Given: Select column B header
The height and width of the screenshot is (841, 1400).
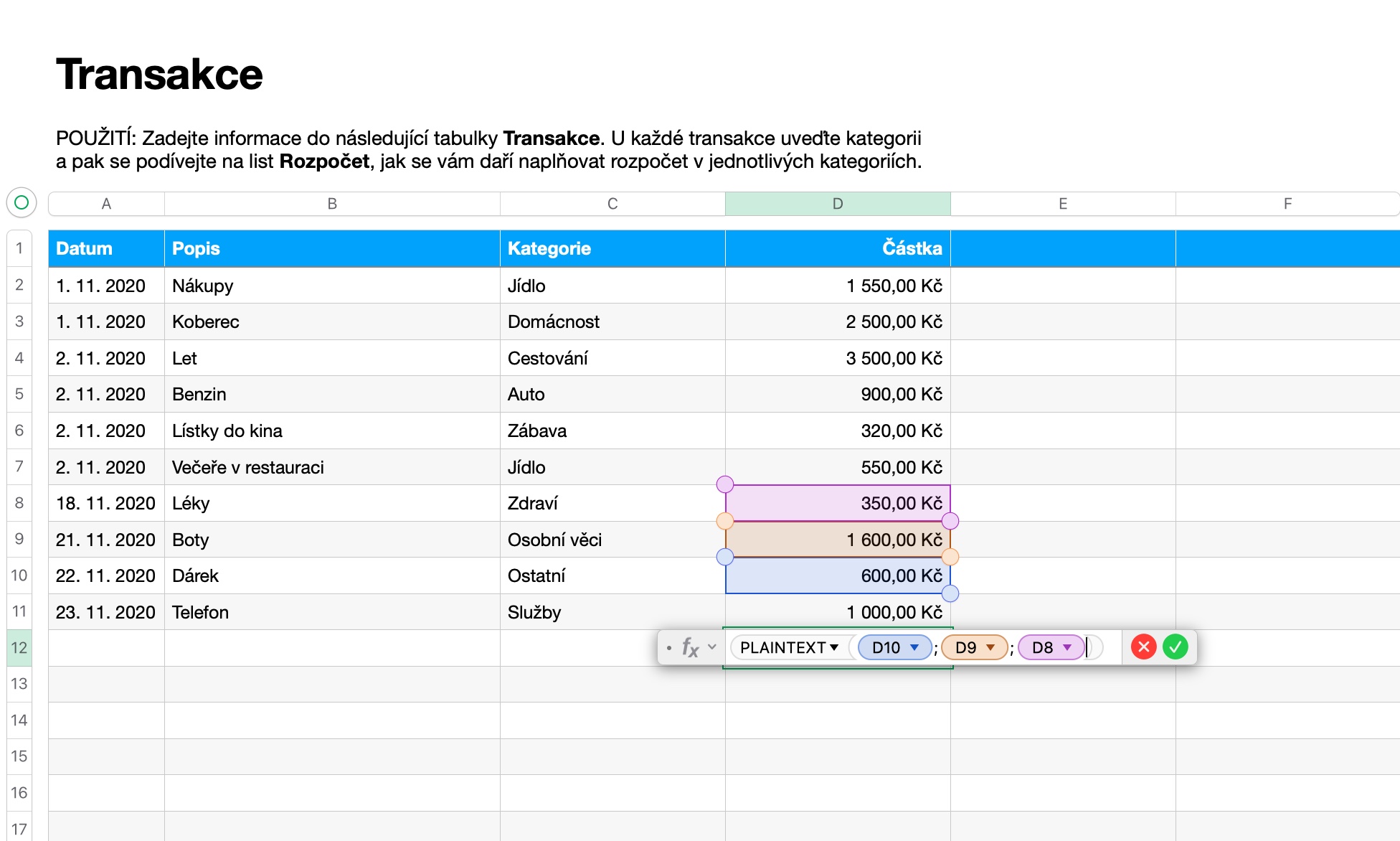Looking at the screenshot, I should (x=332, y=204).
